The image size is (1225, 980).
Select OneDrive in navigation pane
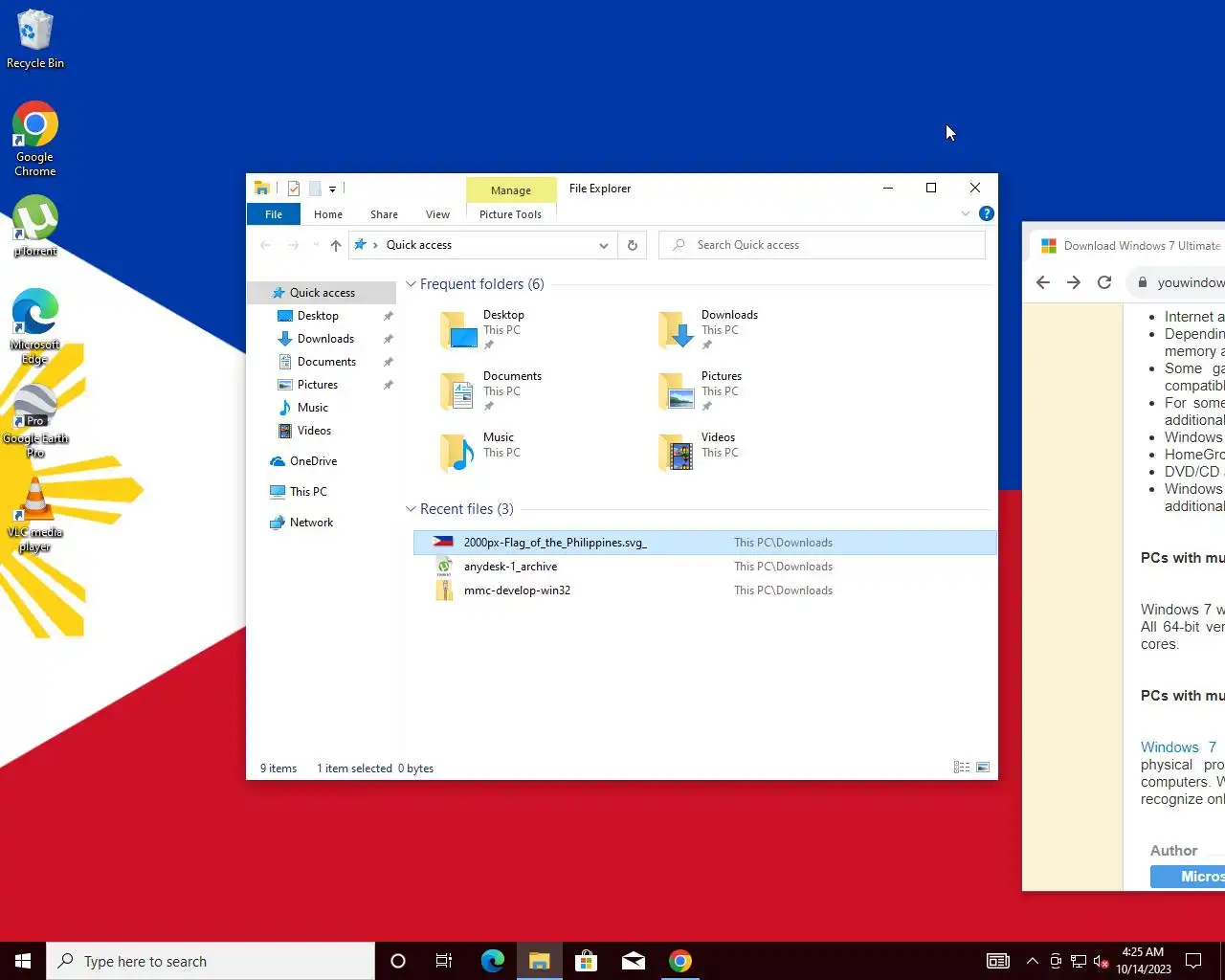tap(313, 461)
